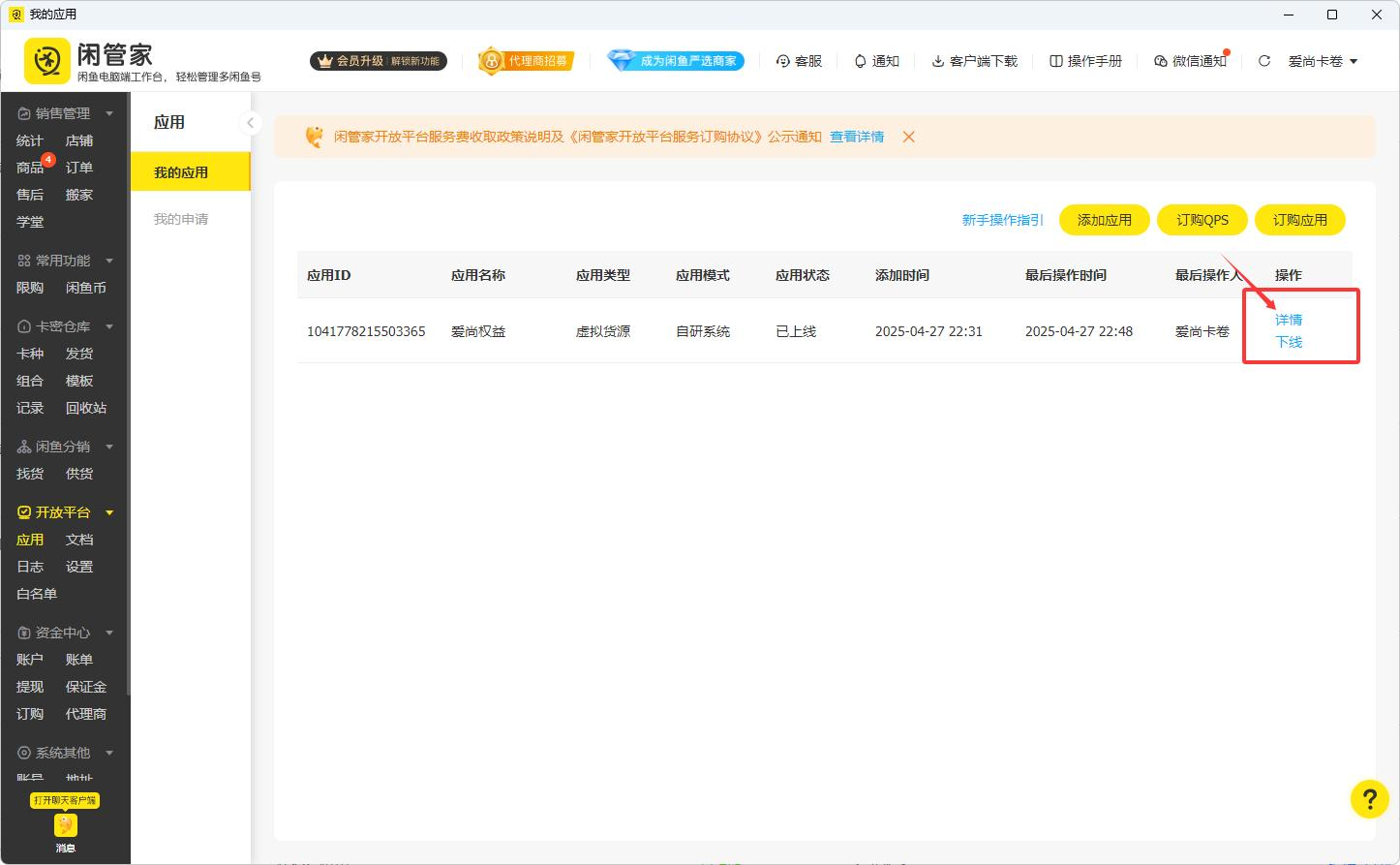This screenshot has width=1400, height=865.
Task: Click the 微信通知 WeChat notification icon
Action: (x=1160, y=60)
